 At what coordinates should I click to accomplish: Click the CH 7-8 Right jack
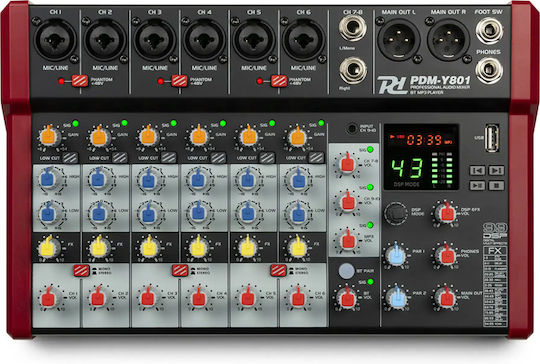(353, 70)
